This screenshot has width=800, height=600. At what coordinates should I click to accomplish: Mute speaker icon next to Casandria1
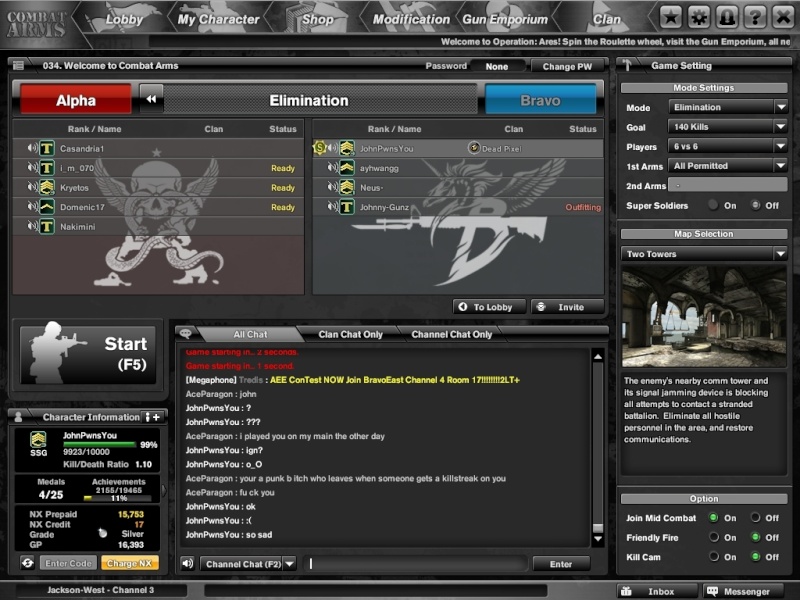click(32, 148)
